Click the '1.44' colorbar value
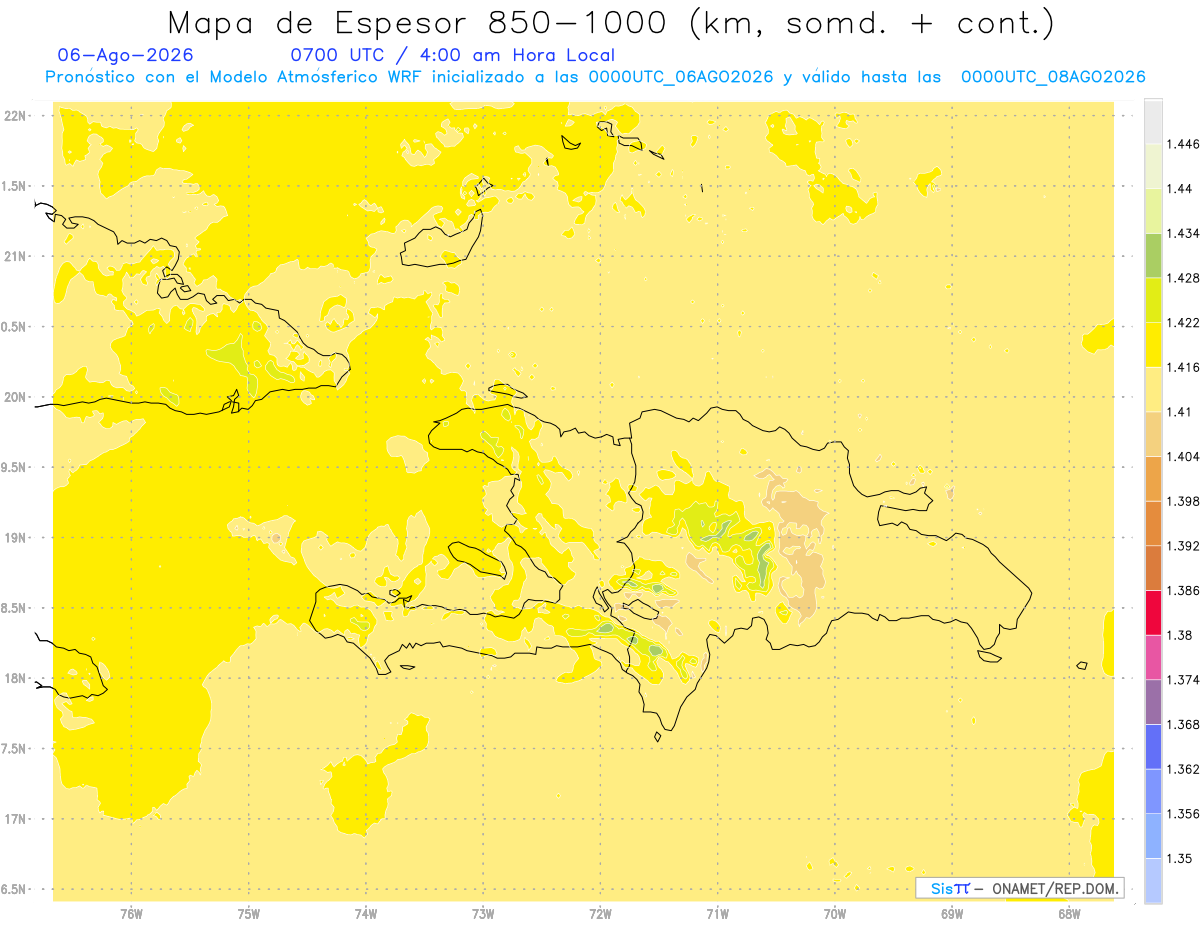This screenshot has height=927, width=1200. pyautogui.click(x=1179, y=188)
